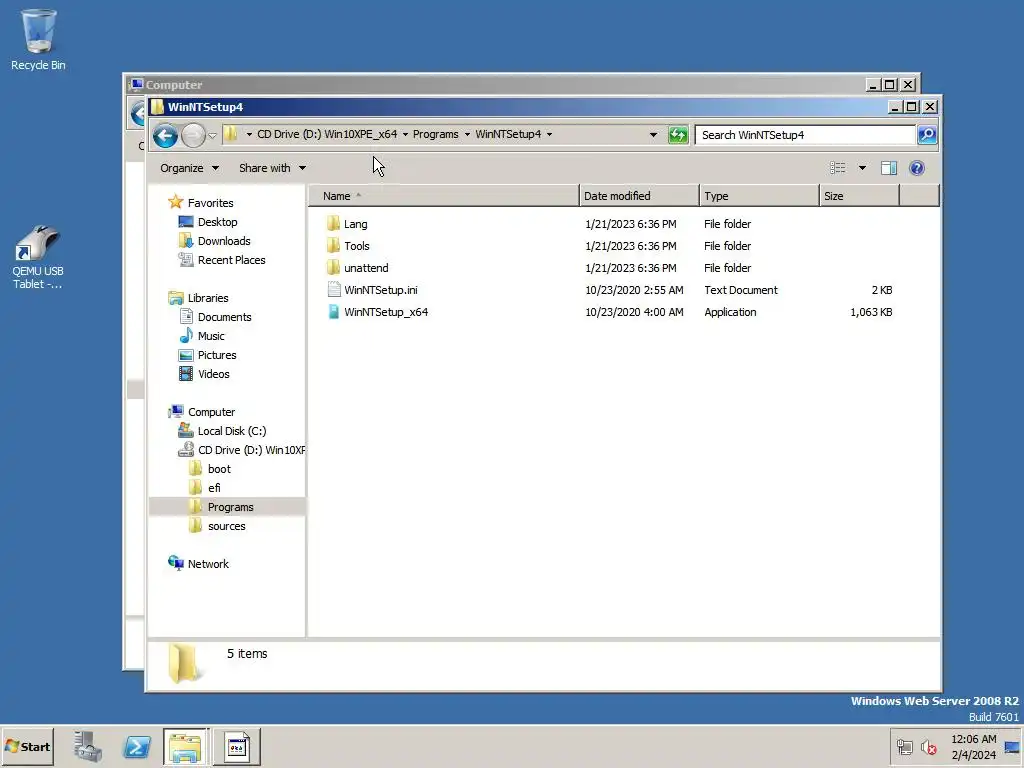Show the preview pane icon
The image size is (1024, 768).
click(x=888, y=168)
